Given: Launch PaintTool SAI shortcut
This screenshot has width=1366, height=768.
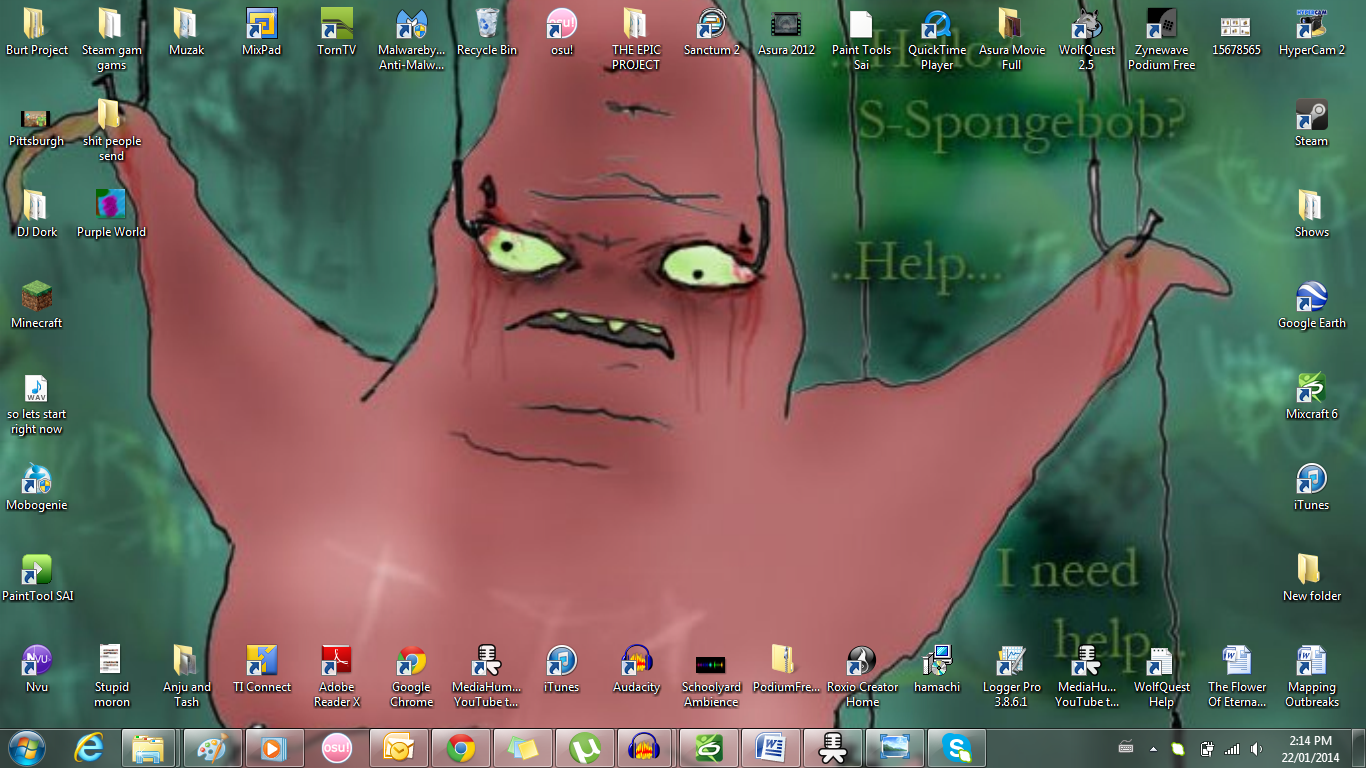Looking at the screenshot, I should coord(37,579).
